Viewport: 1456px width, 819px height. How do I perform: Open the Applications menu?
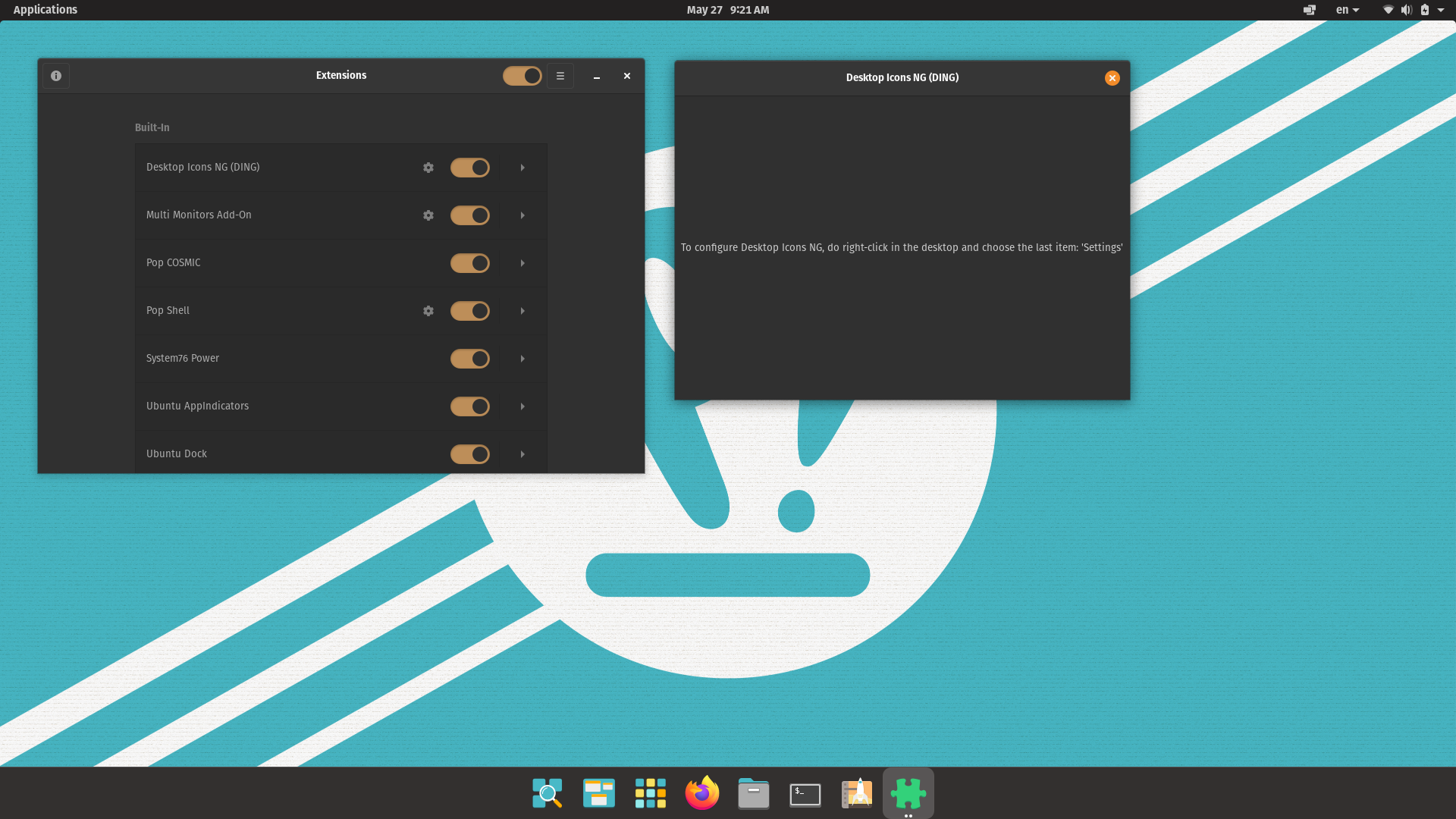(45, 10)
